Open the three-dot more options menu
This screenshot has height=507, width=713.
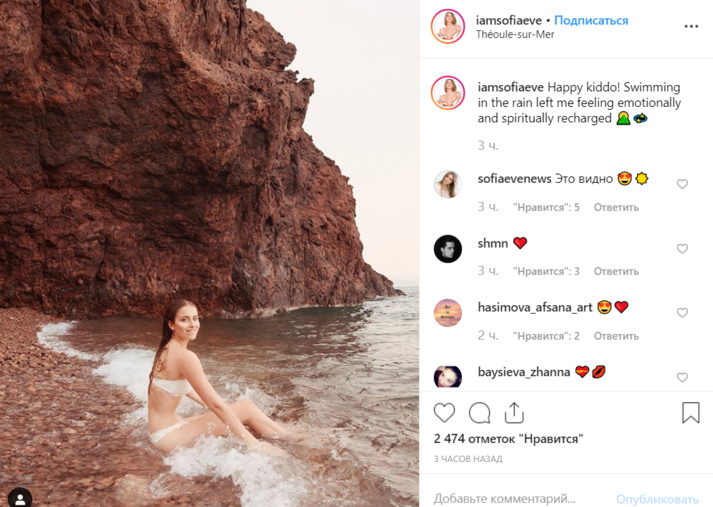pos(691,26)
